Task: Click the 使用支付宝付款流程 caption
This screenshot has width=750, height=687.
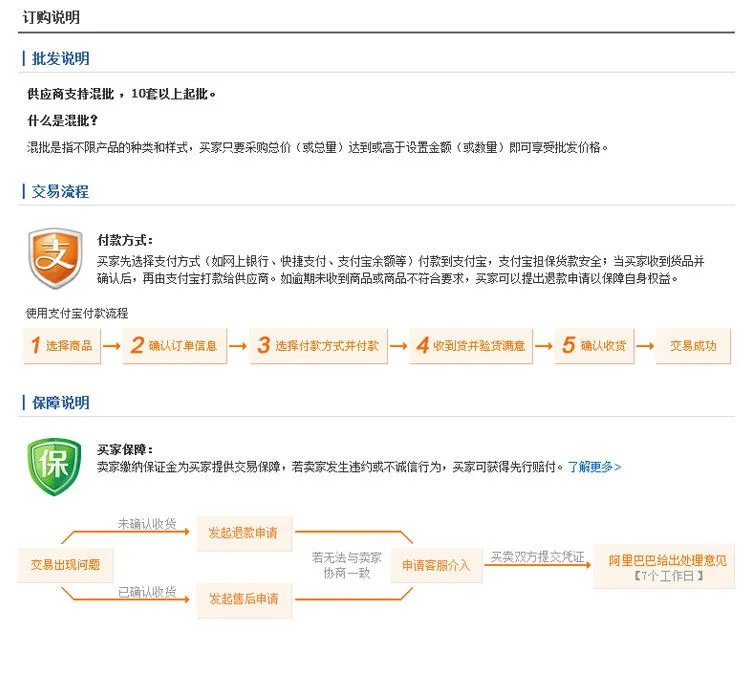Action: [x=77, y=313]
